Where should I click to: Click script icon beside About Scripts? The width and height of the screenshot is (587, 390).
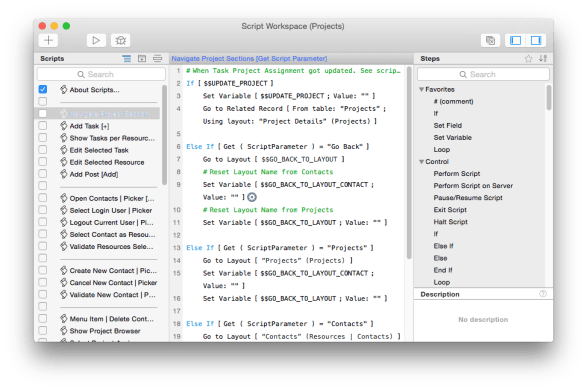coord(64,89)
